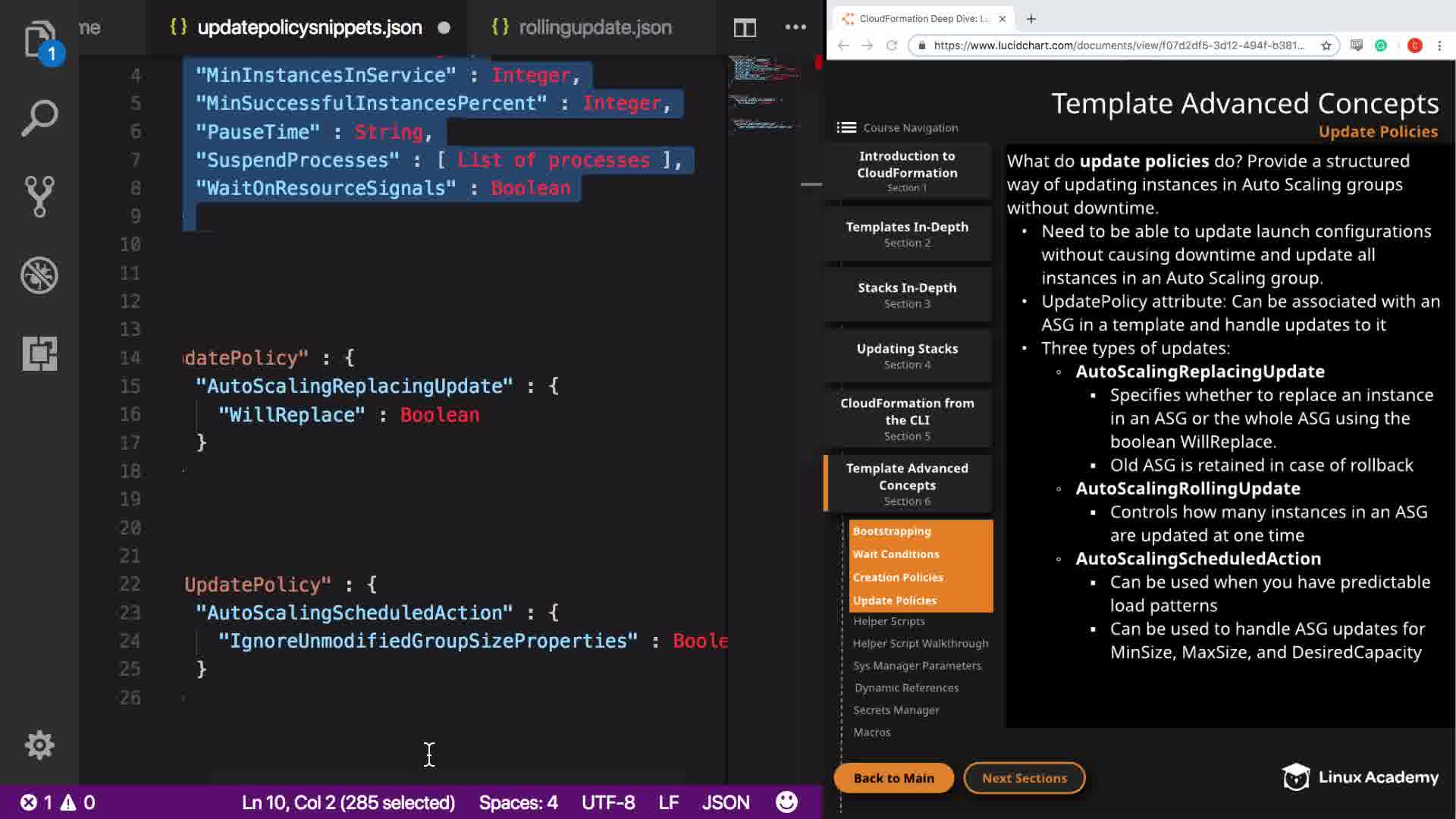The height and width of the screenshot is (819, 1456).
Task: Open the Search panel icon
Action: 39,118
